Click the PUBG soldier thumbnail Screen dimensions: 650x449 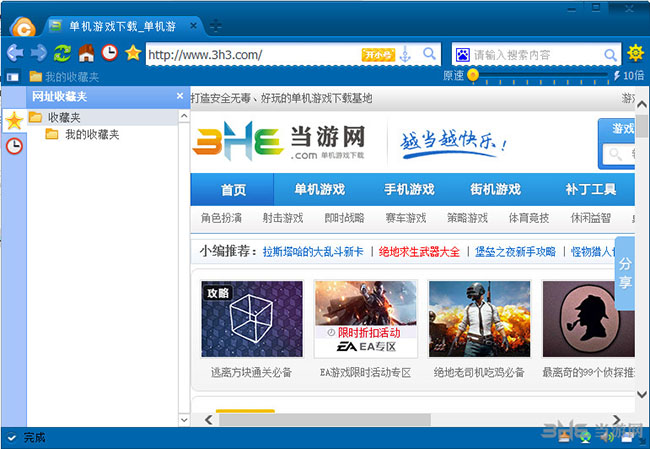(479, 318)
